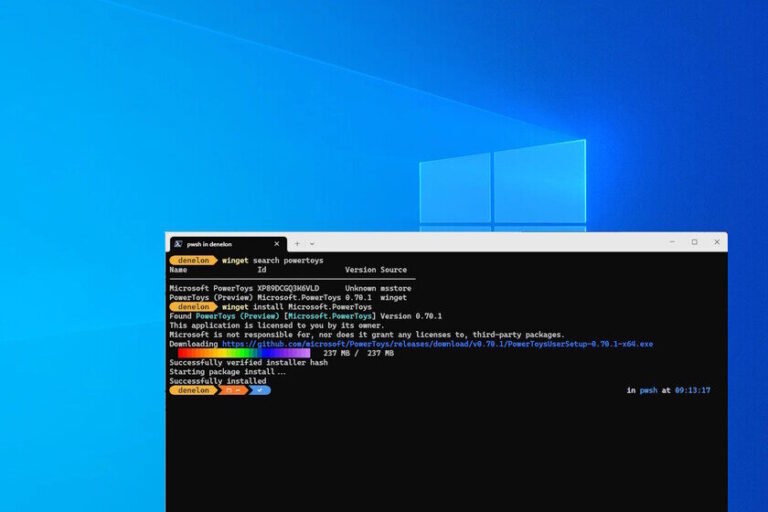Image resolution: width=768 pixels, height=512 pixels.
Task: Click 'Starting package install ...' line
Action: point(227,372)
